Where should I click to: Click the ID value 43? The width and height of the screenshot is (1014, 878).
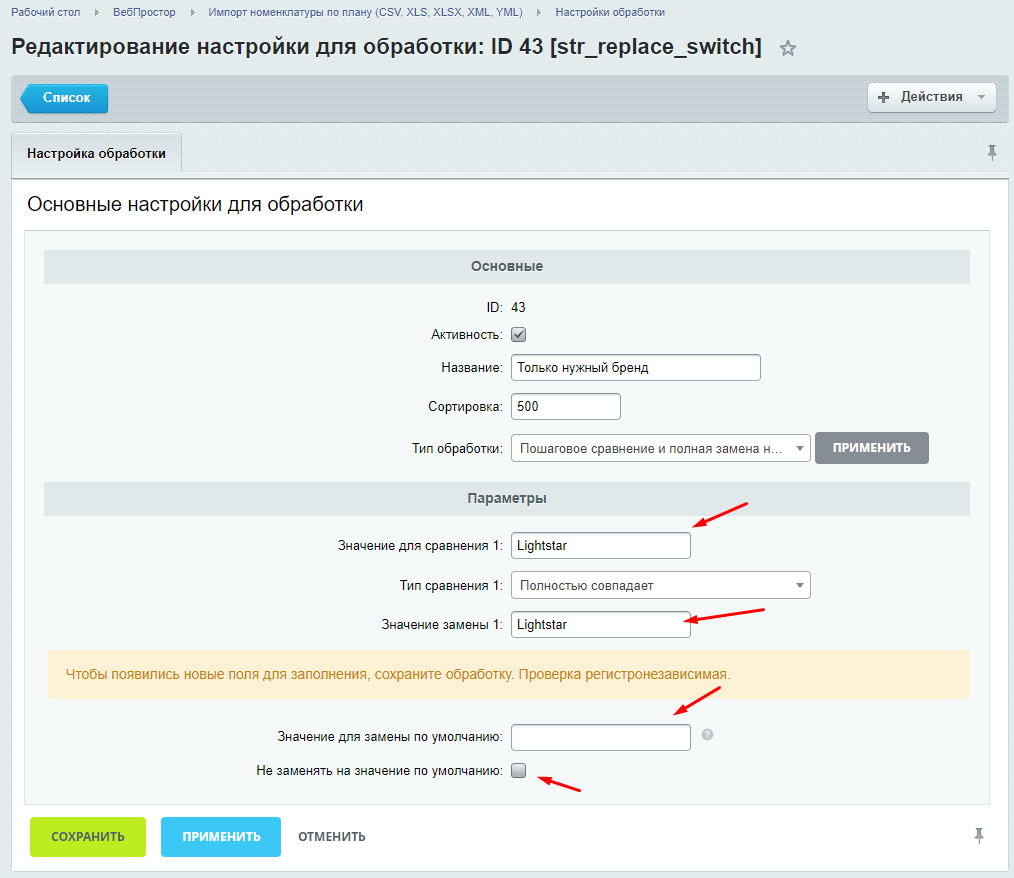point(518,307)
